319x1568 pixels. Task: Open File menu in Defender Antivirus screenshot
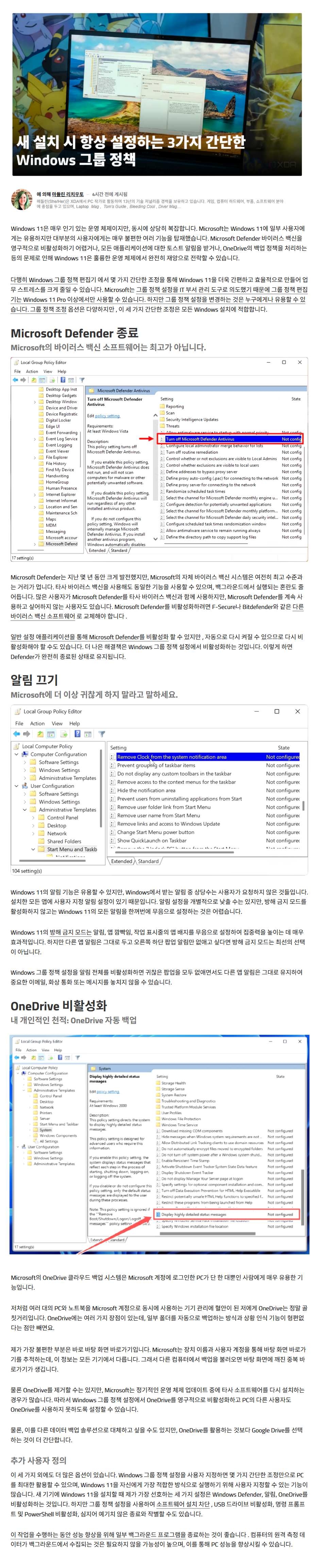tap(18, 371)
